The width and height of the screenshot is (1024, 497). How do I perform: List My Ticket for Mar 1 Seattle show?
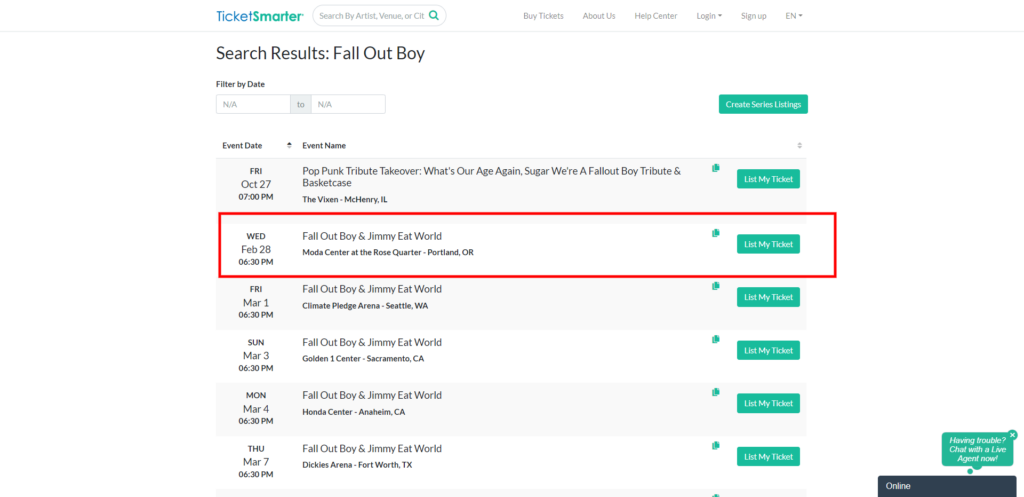768,297
